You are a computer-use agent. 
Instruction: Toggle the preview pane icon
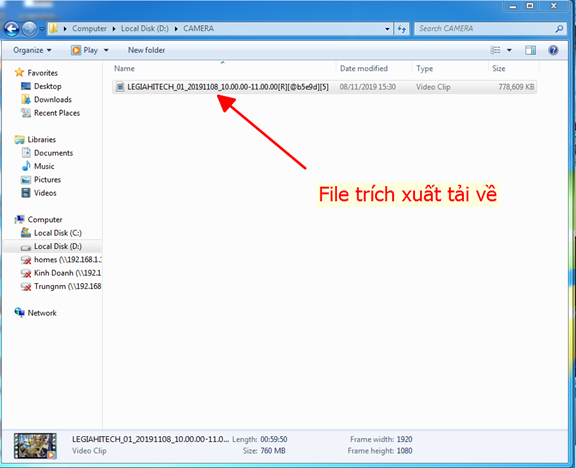530,50
